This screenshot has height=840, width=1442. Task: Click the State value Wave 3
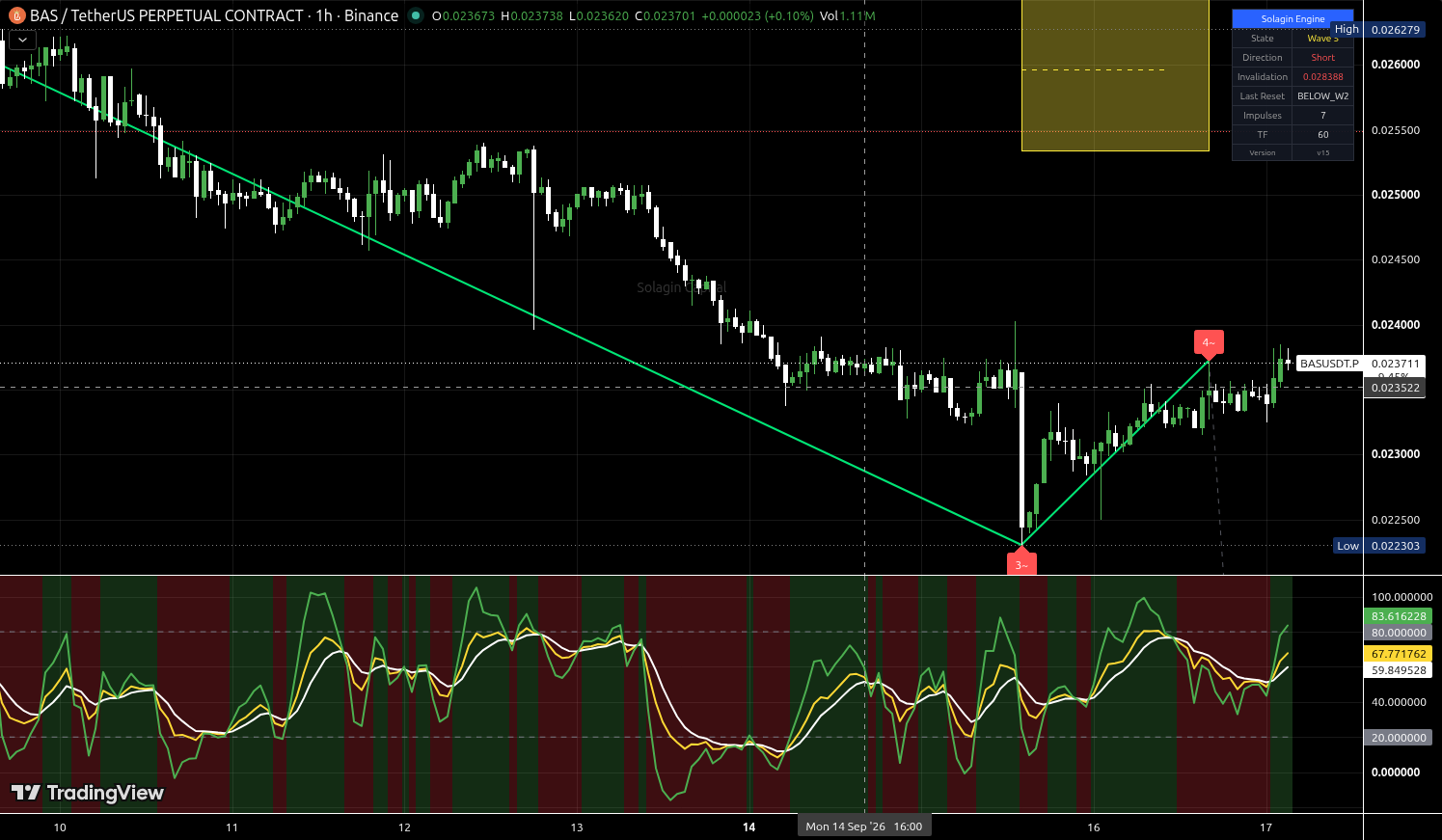pyautogui.click(x=1322, y=39)
